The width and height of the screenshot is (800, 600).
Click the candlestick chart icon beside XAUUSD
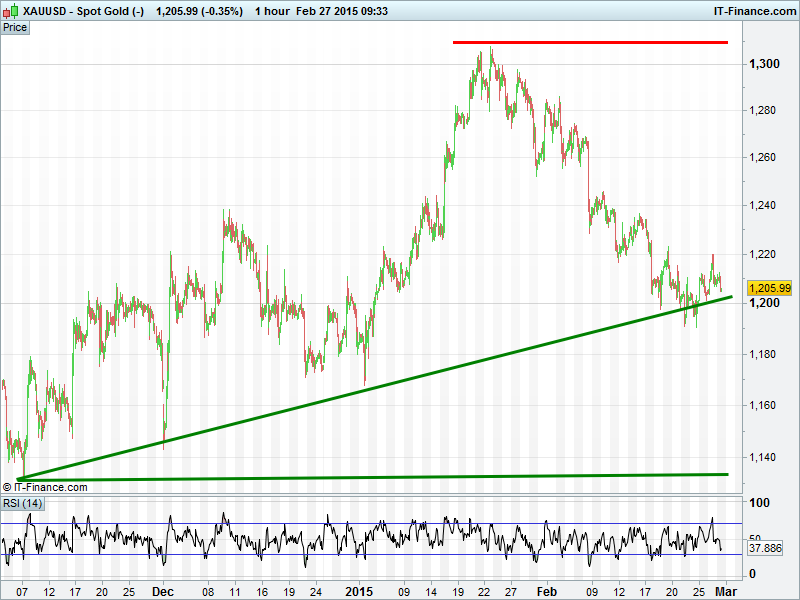click(x=11, y=11)
